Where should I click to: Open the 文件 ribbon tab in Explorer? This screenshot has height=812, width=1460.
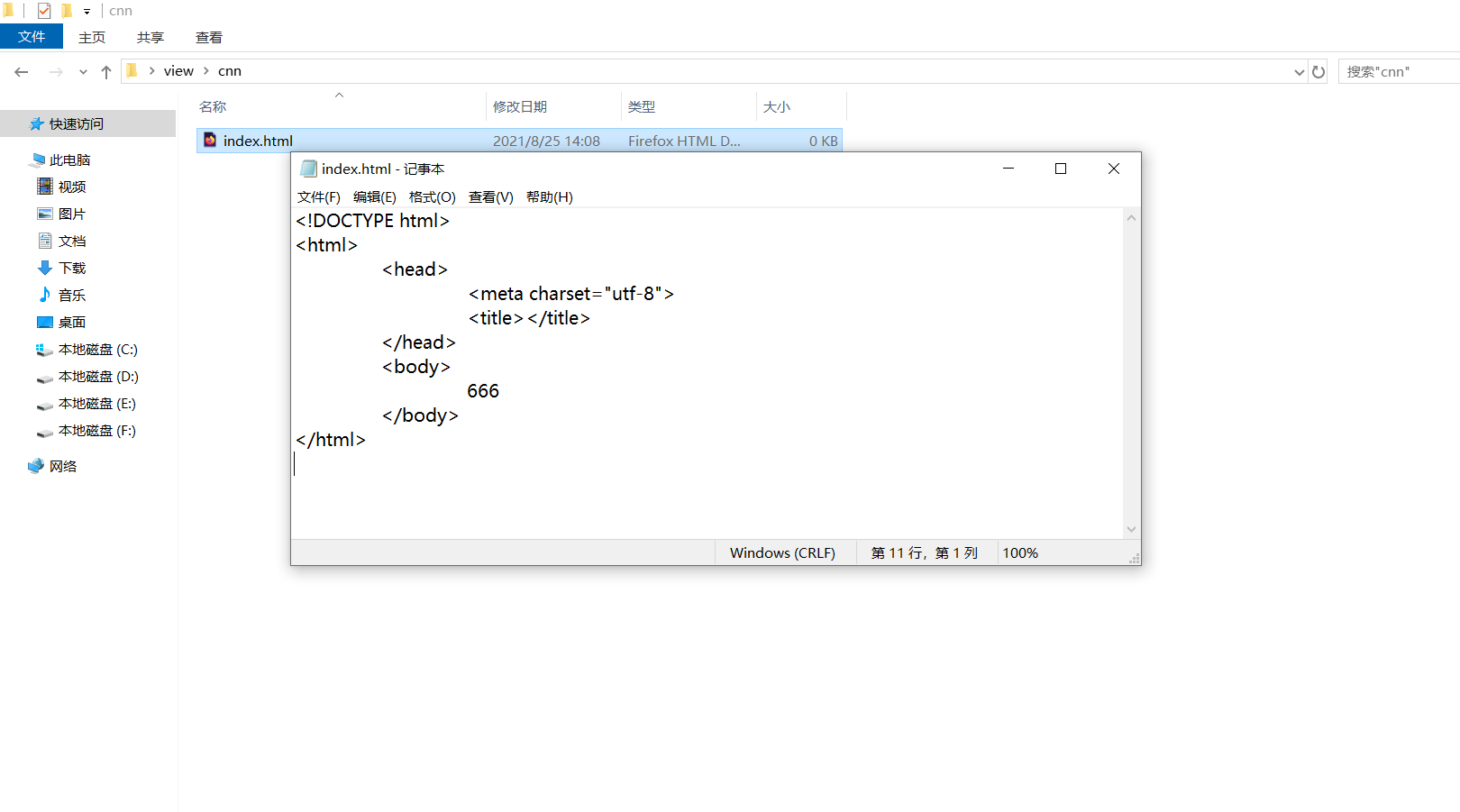(32, 36)
